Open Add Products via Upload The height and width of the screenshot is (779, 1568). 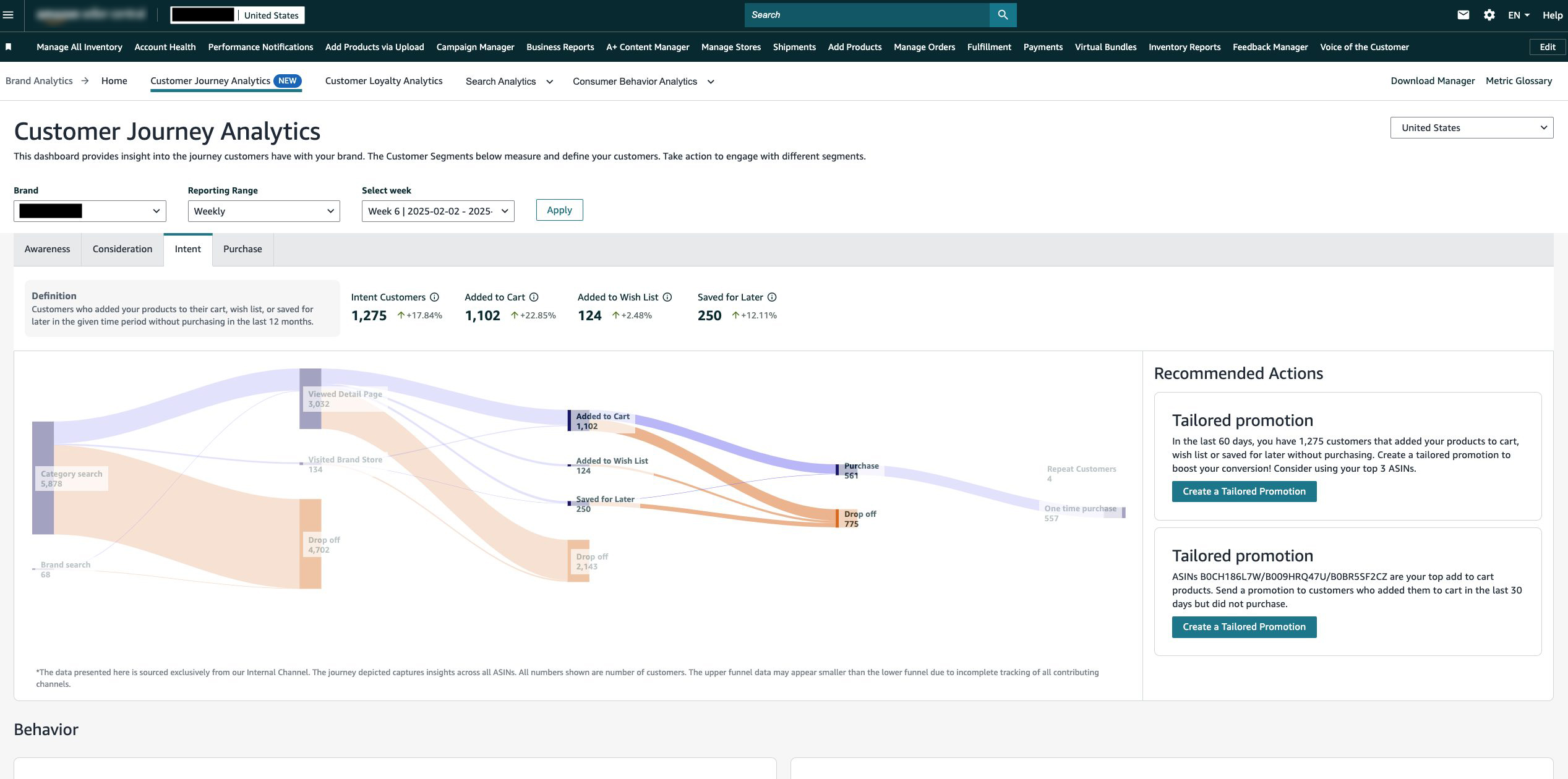pos(375,47)
